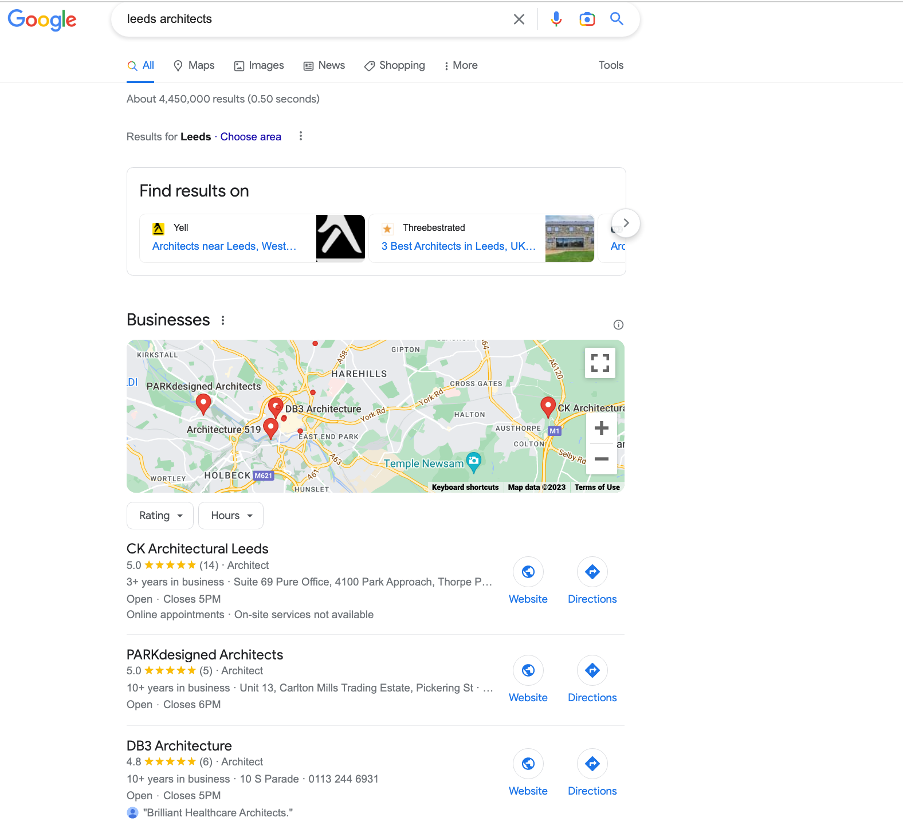
Task: Open Yell architects near Leeds link
Action: (x=224, y=246)
